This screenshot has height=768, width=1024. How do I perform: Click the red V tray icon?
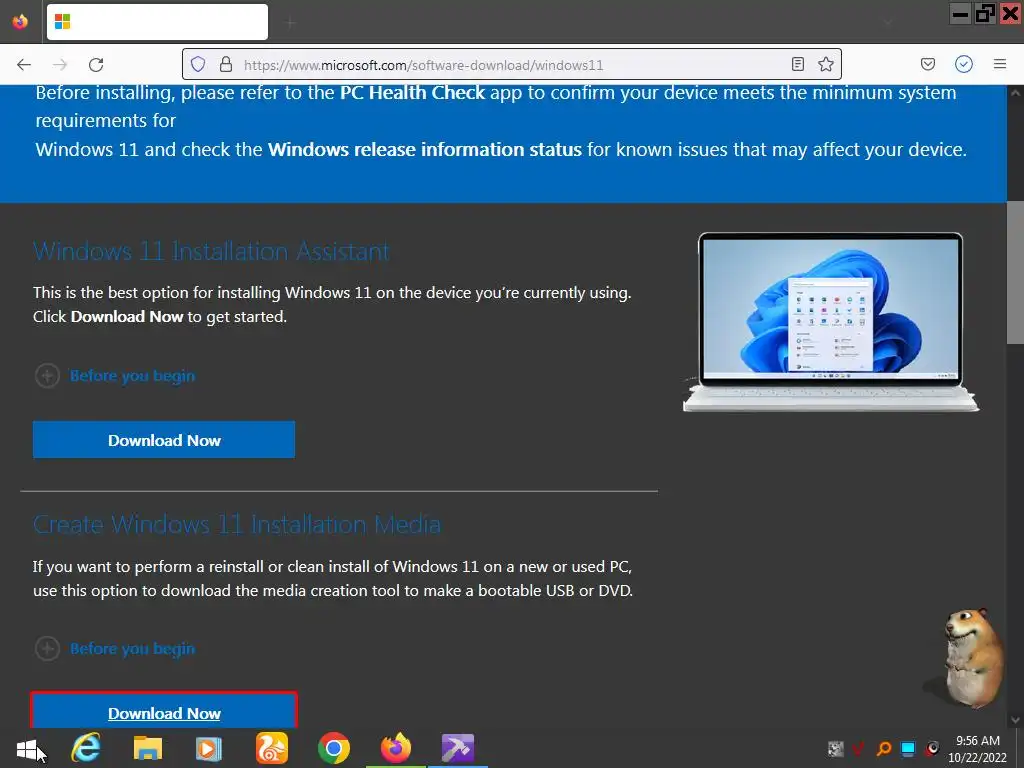point(859,748)
